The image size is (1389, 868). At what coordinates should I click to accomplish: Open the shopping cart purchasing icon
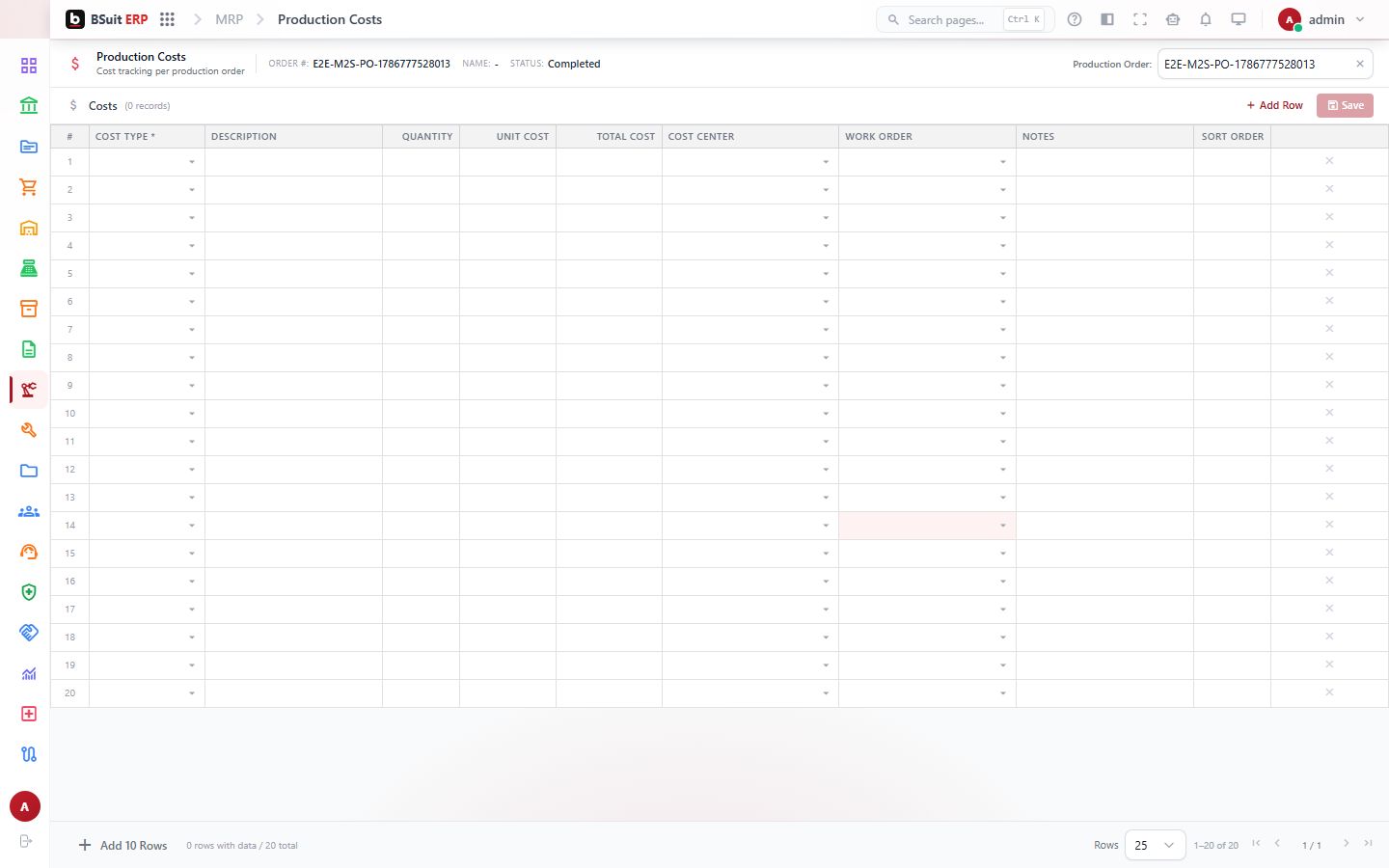[29, 187]
